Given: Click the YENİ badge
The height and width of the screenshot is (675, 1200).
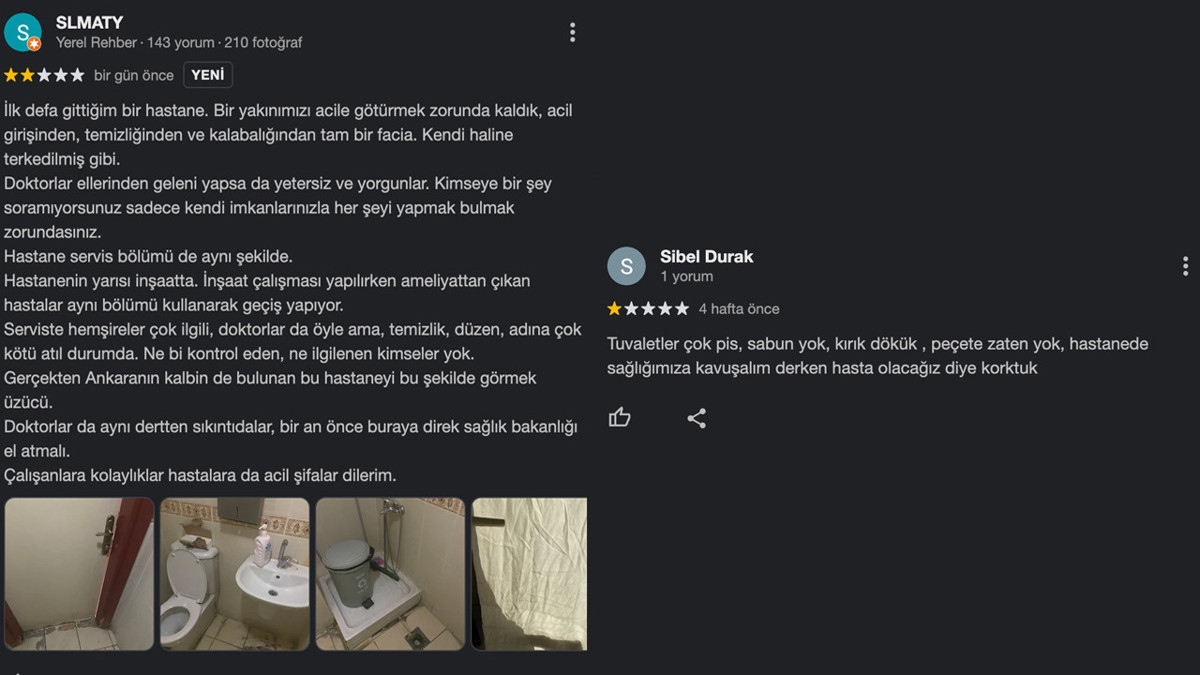Looking at the screenshot, I should 208,75.
